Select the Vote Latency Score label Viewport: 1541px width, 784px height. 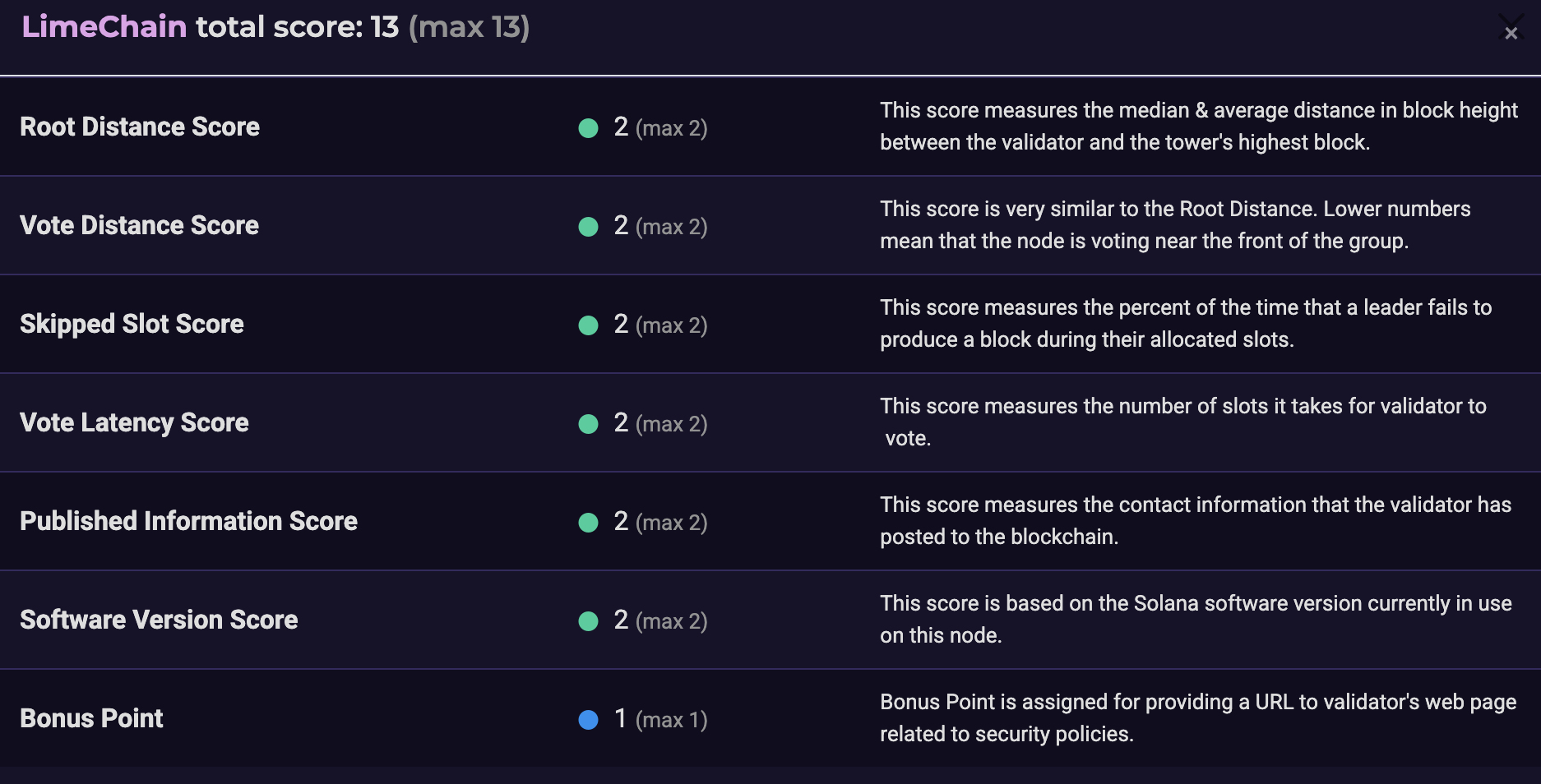pyautogui.click(x=134, y=422)
